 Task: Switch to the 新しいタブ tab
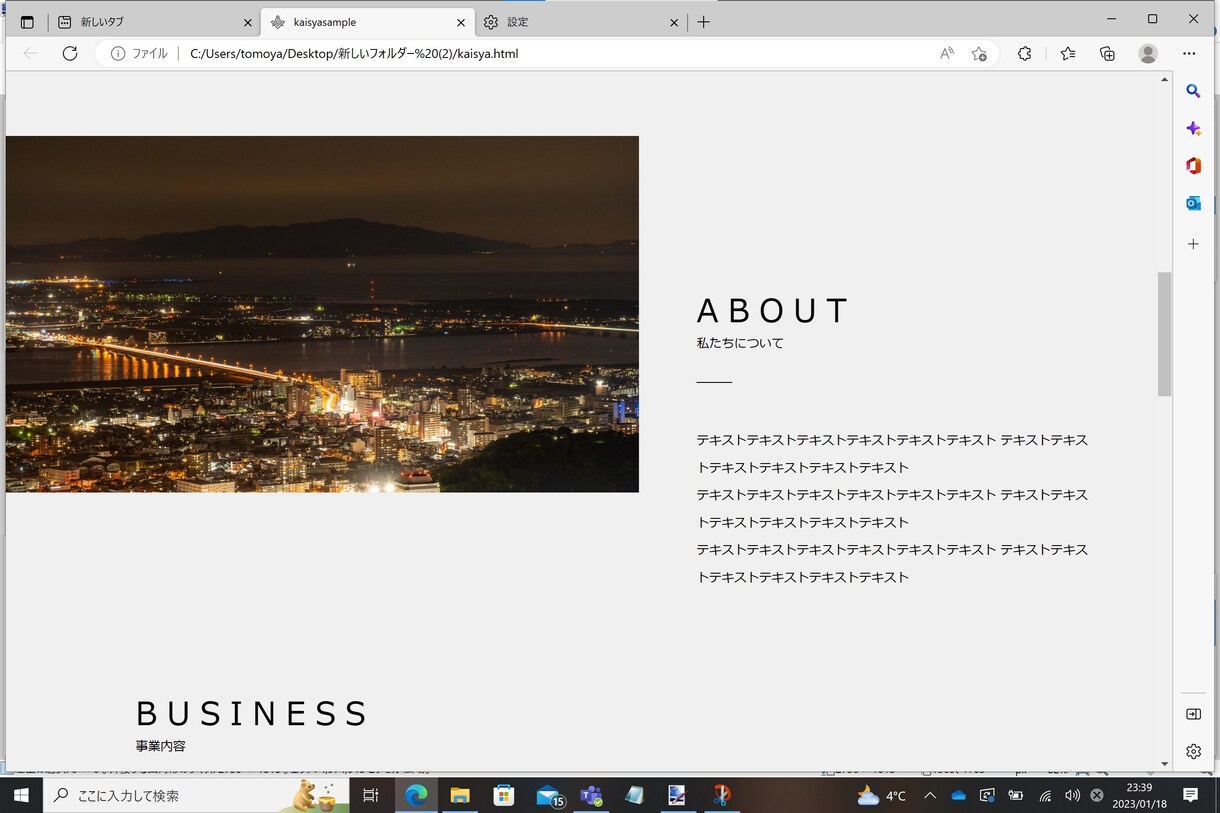(154, 22)
